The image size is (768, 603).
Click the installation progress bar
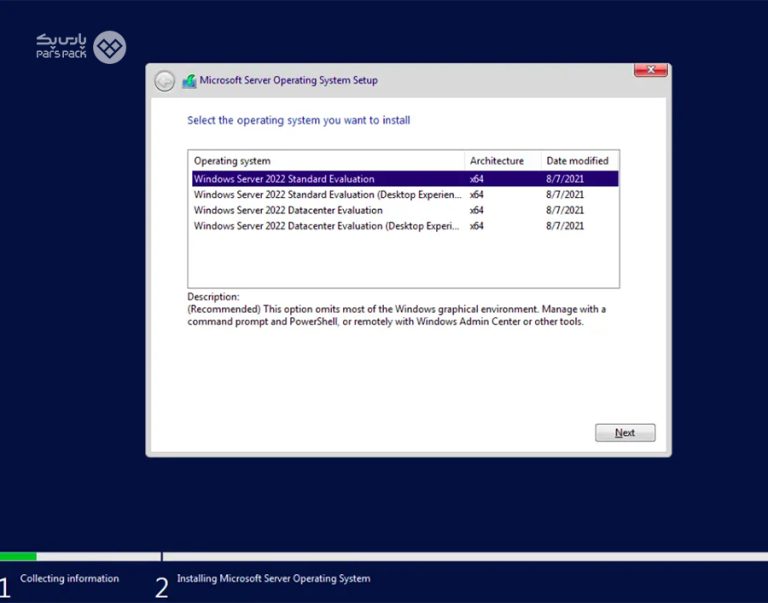(384, 556)
